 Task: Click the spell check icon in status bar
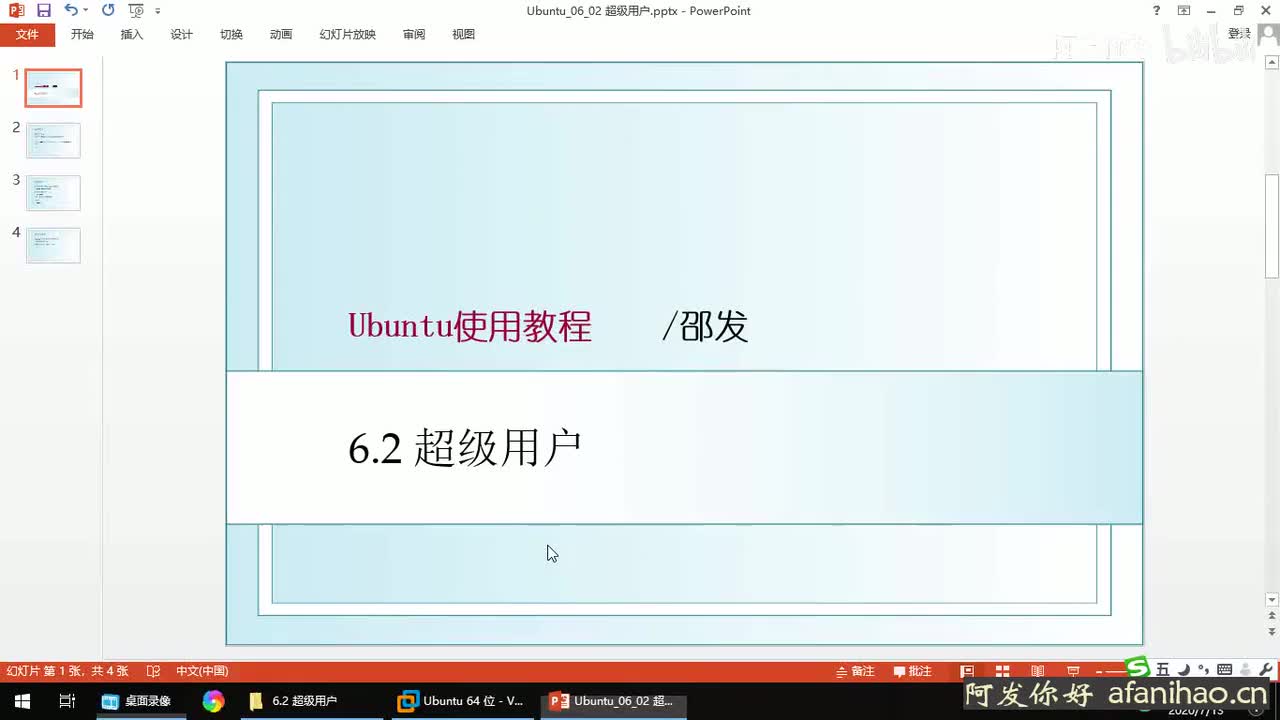click(153, 671)
